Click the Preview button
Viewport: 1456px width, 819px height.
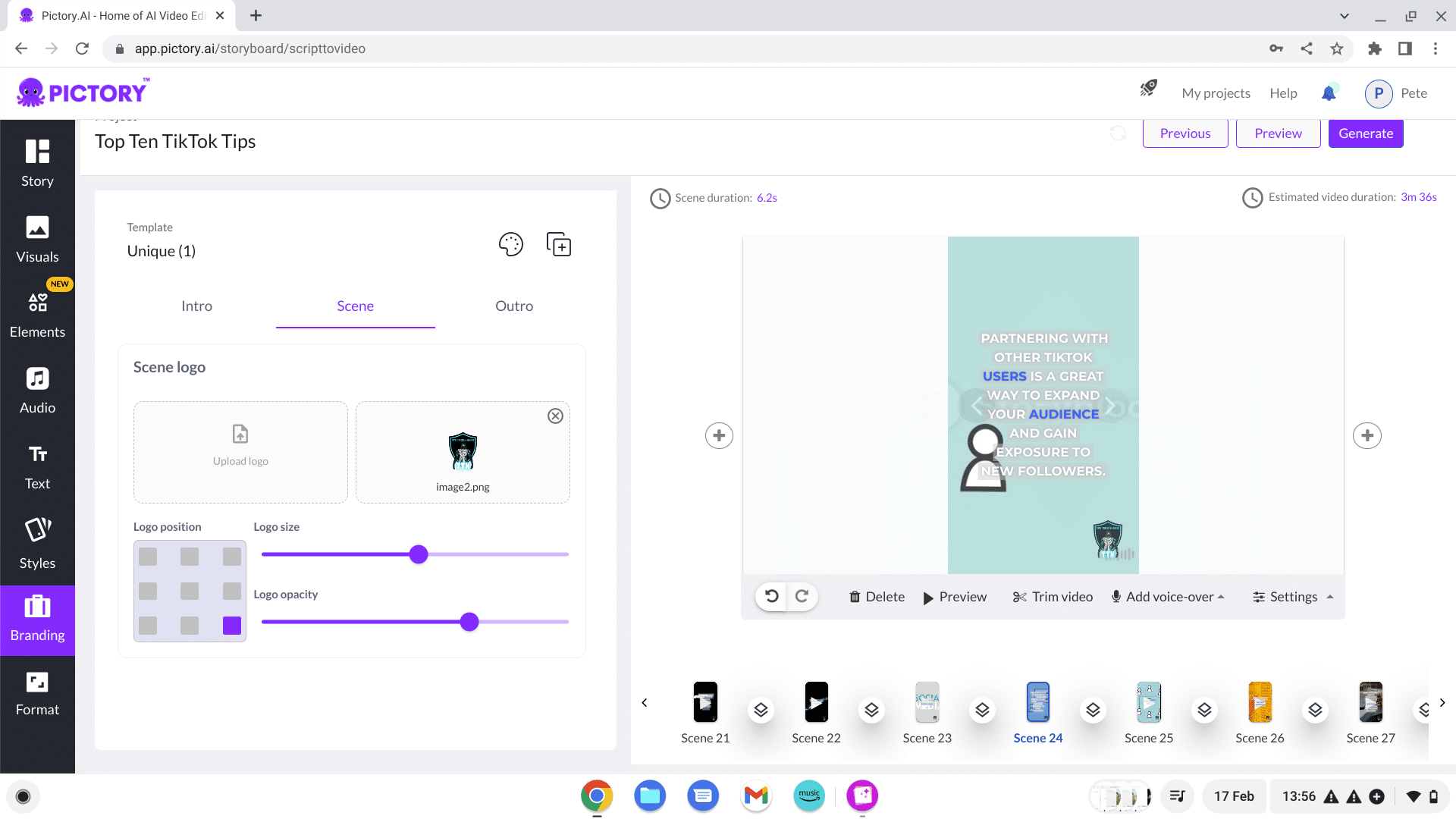pyautogui.click(x=1279, y=133)
